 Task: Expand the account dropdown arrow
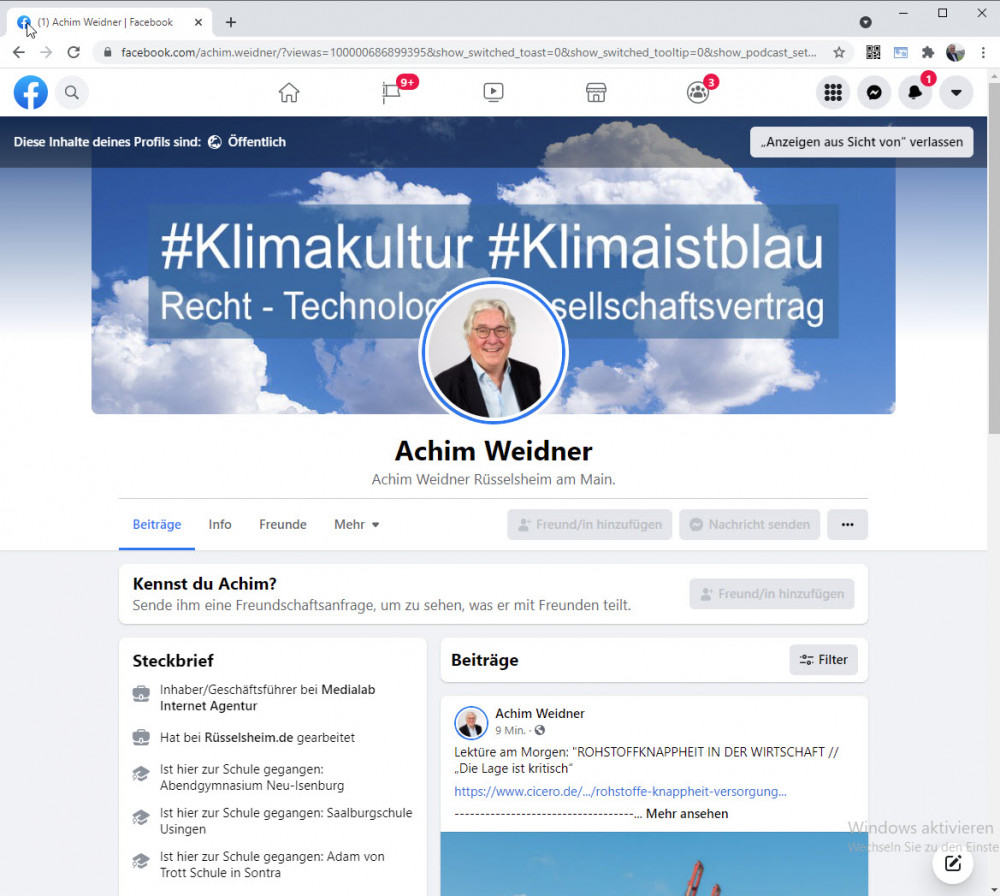[956, 93]
